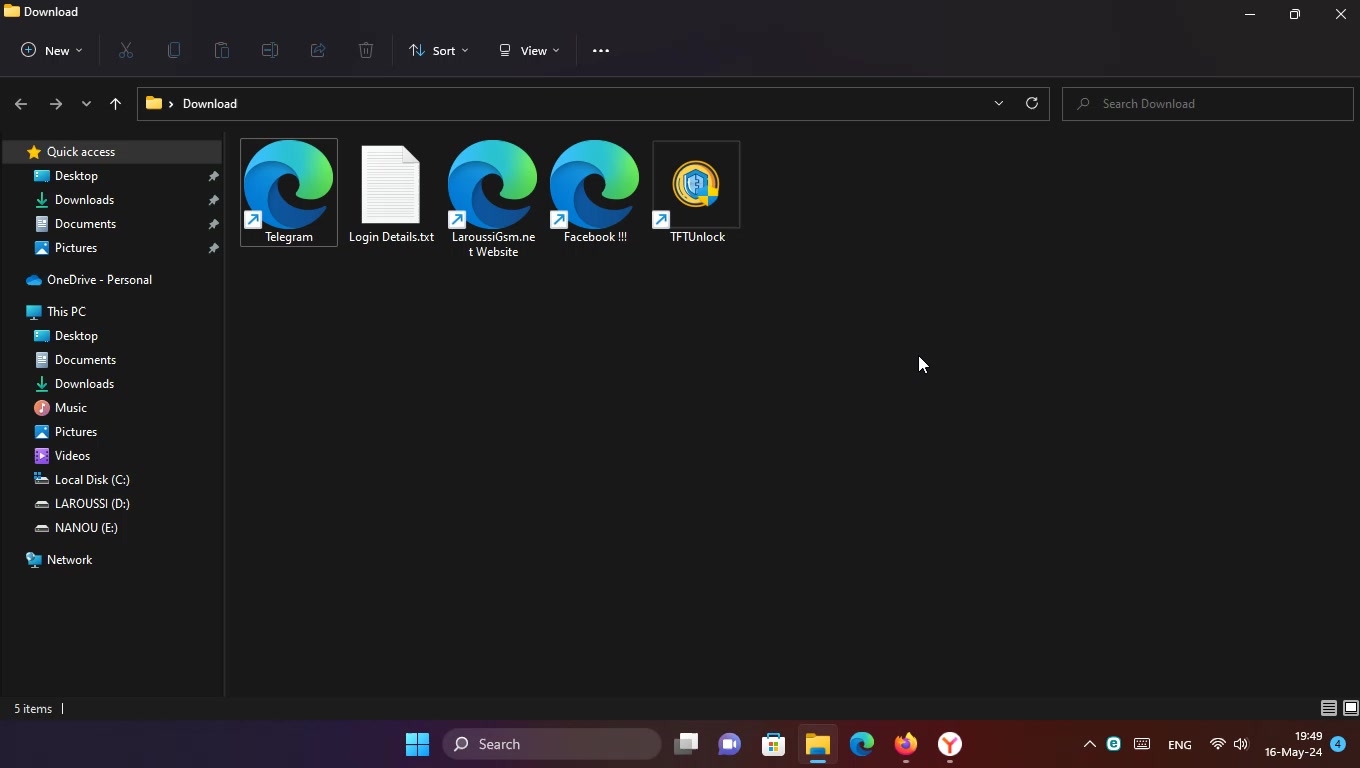Click the Delete trash icon
1360x768 pixels.
tap(366, 51)
